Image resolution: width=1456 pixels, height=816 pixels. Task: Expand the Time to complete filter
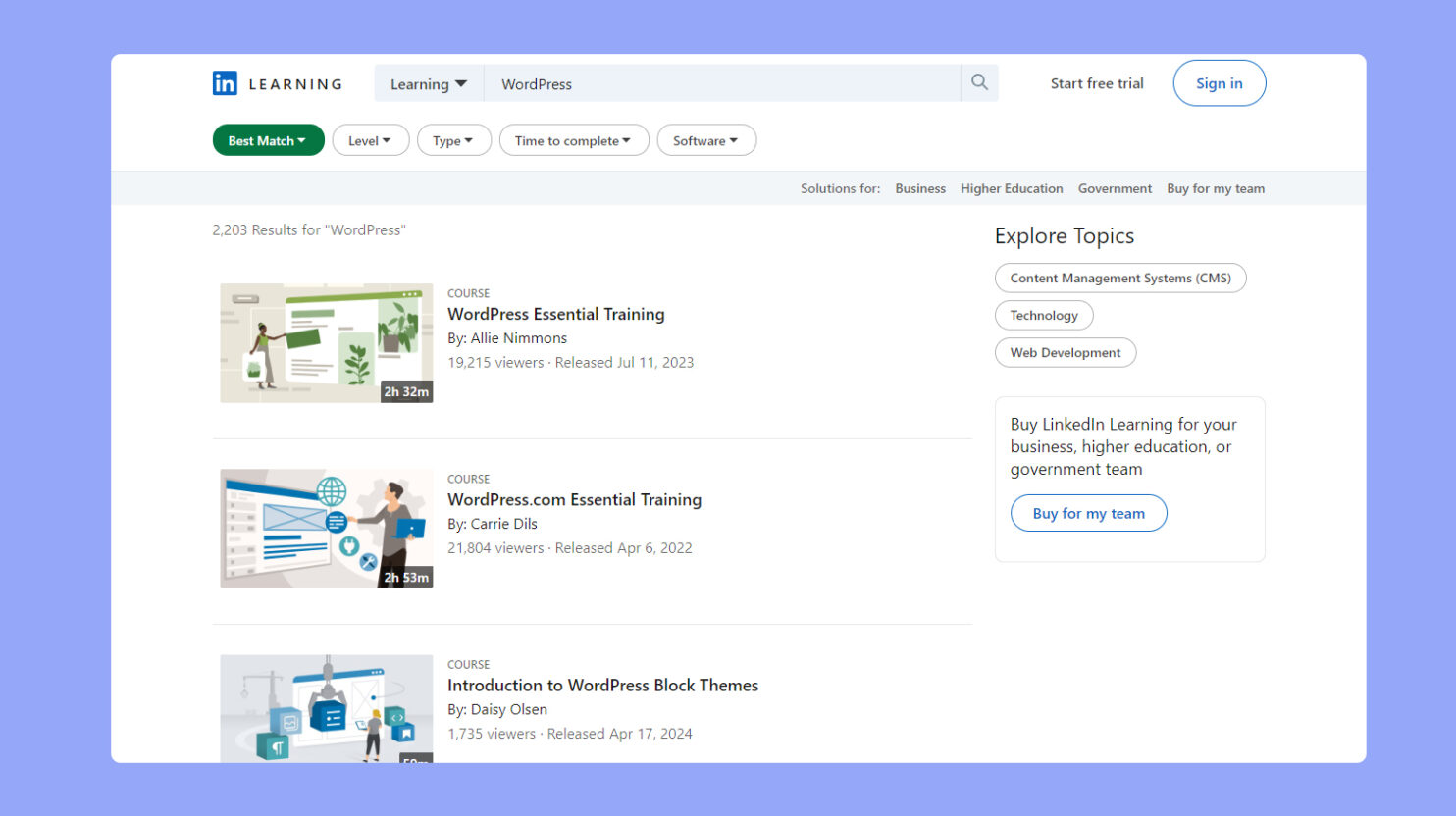573,140
